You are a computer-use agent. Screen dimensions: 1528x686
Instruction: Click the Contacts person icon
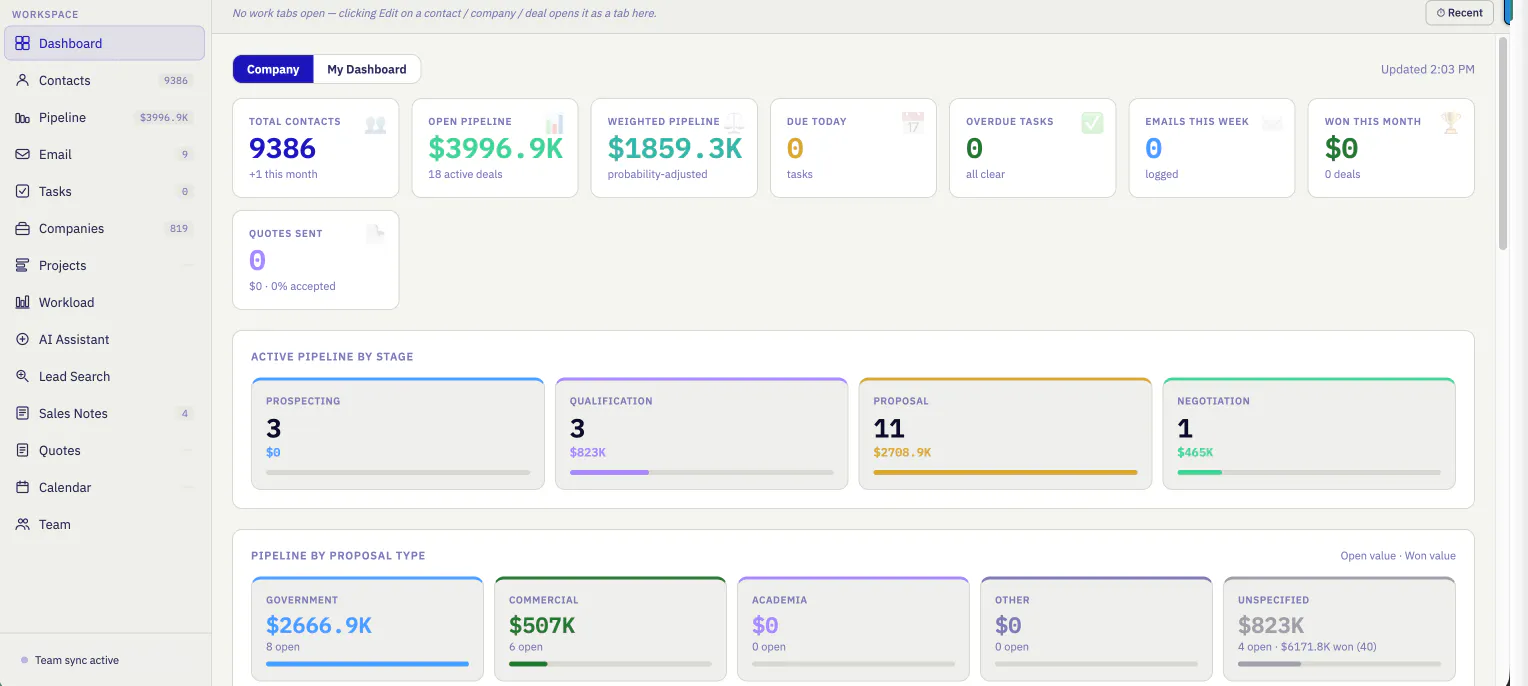[22, 80]
